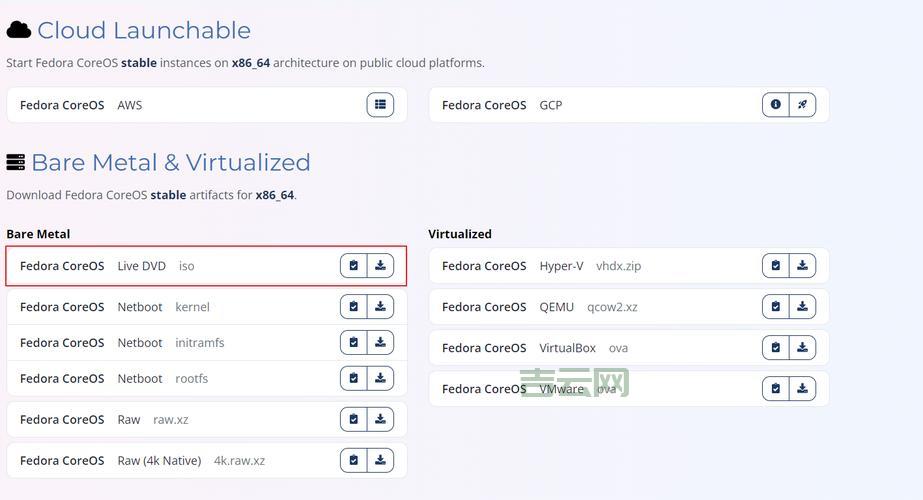The image size is (923, 500).
Task: Open clipboard verify icon for Raw (4k Native)
Action: pos(354,461)
